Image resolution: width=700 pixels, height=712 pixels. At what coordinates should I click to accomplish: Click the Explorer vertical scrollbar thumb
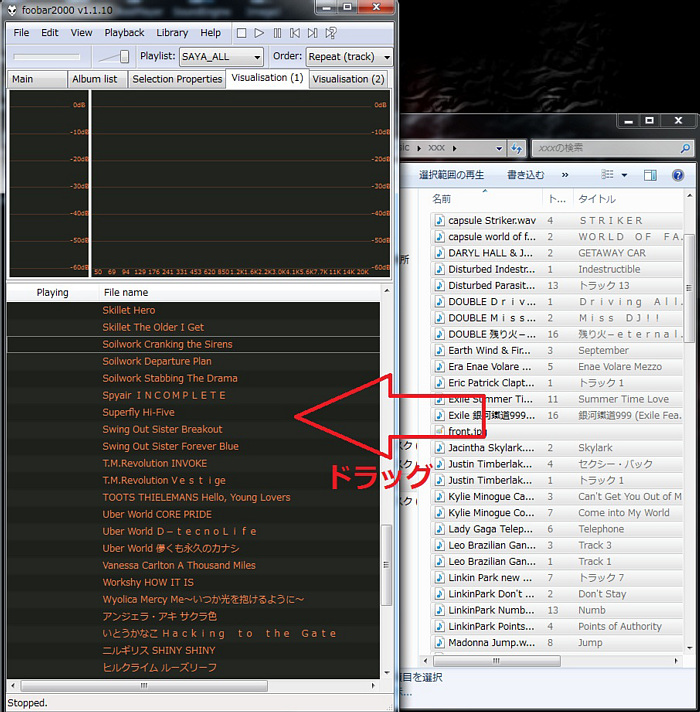click(x=689, y=288)
